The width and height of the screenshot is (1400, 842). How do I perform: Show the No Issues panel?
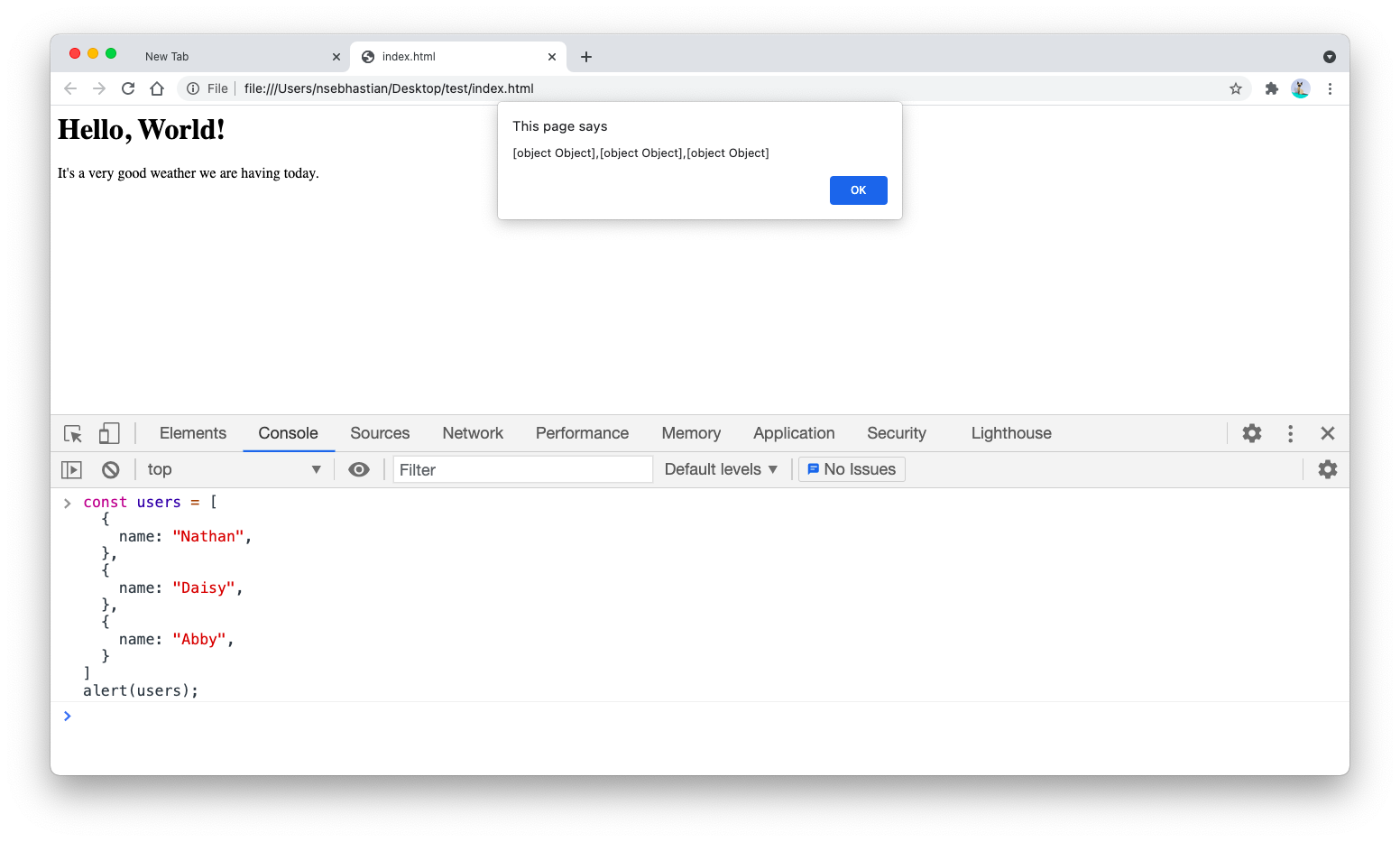pyautogui.click(x=851, y=469)
